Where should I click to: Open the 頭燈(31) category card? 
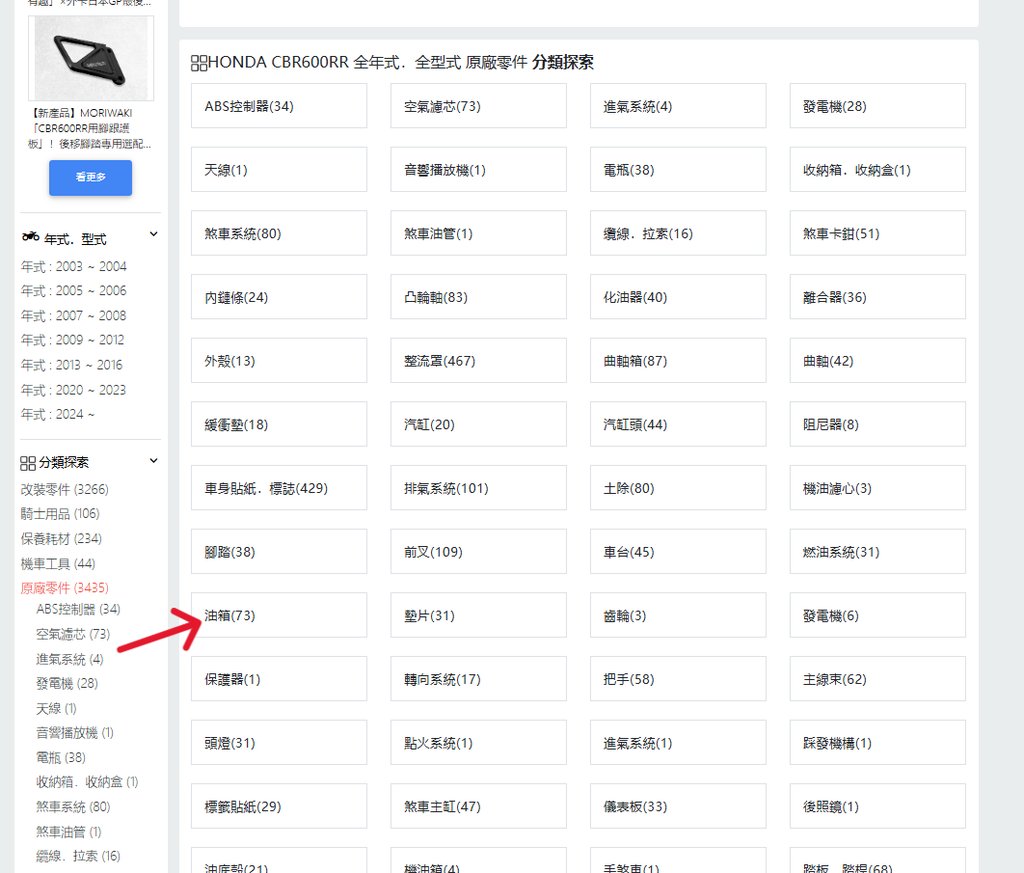(279, 742)
